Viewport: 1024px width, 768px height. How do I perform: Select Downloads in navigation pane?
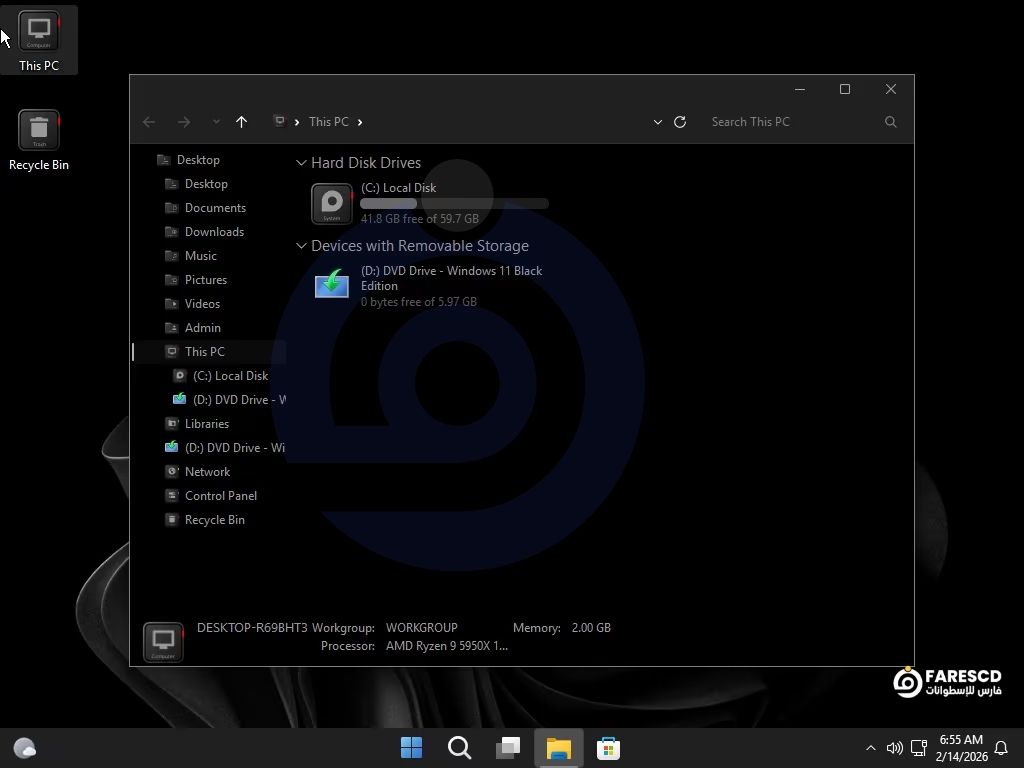(x=214, y=232)
